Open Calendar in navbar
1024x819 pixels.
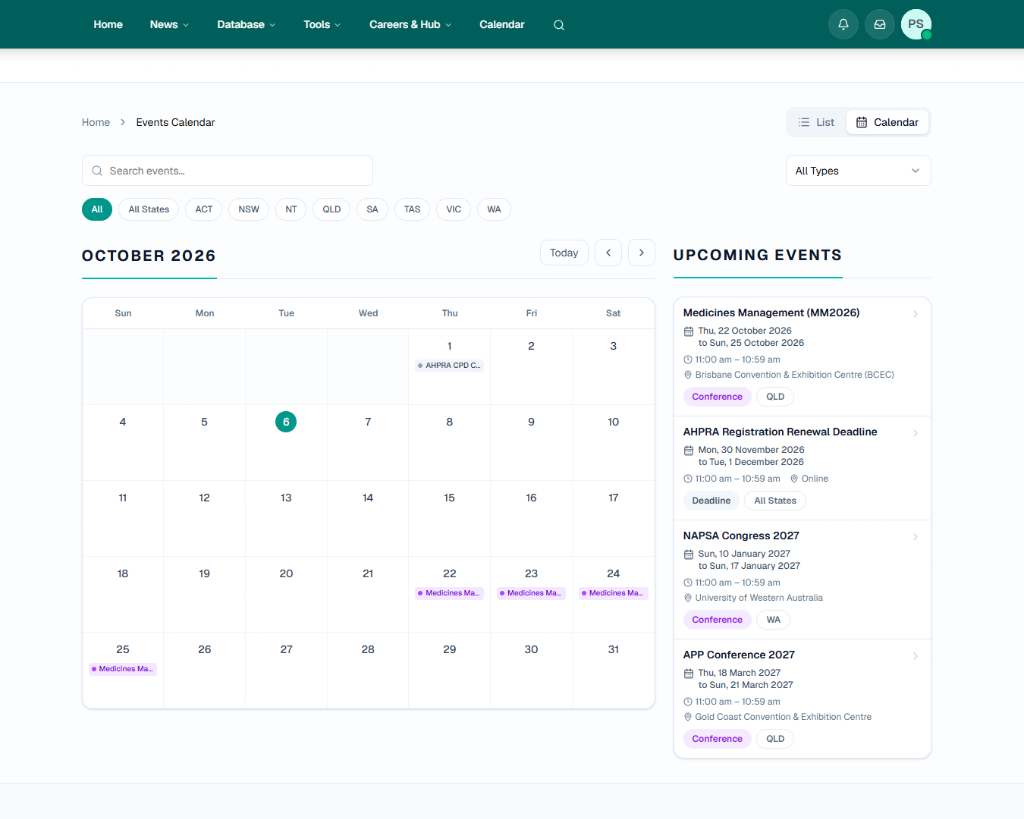(502, 25)
